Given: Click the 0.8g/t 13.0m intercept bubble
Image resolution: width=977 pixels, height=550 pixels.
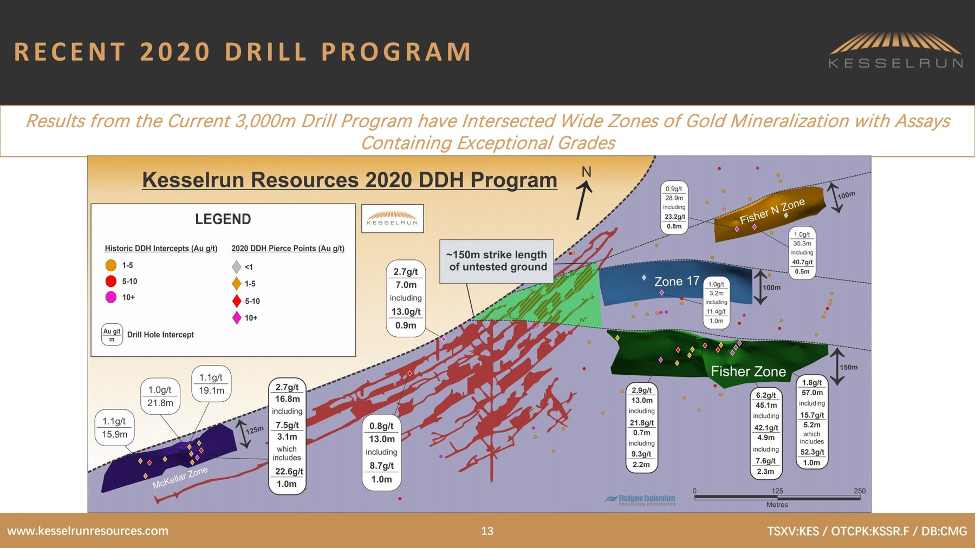Looking at the screenshot, I should [x=381, y=453].
